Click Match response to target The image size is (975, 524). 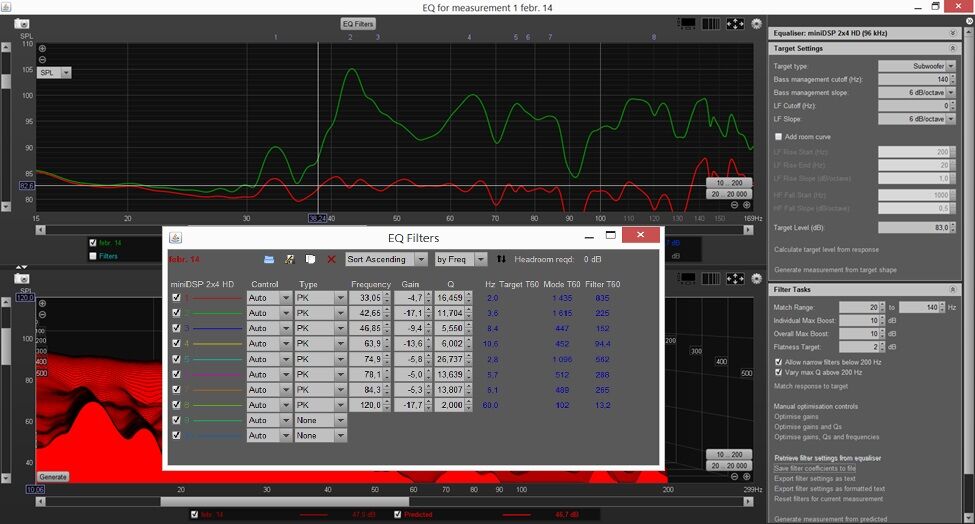(x=810, y=386)
